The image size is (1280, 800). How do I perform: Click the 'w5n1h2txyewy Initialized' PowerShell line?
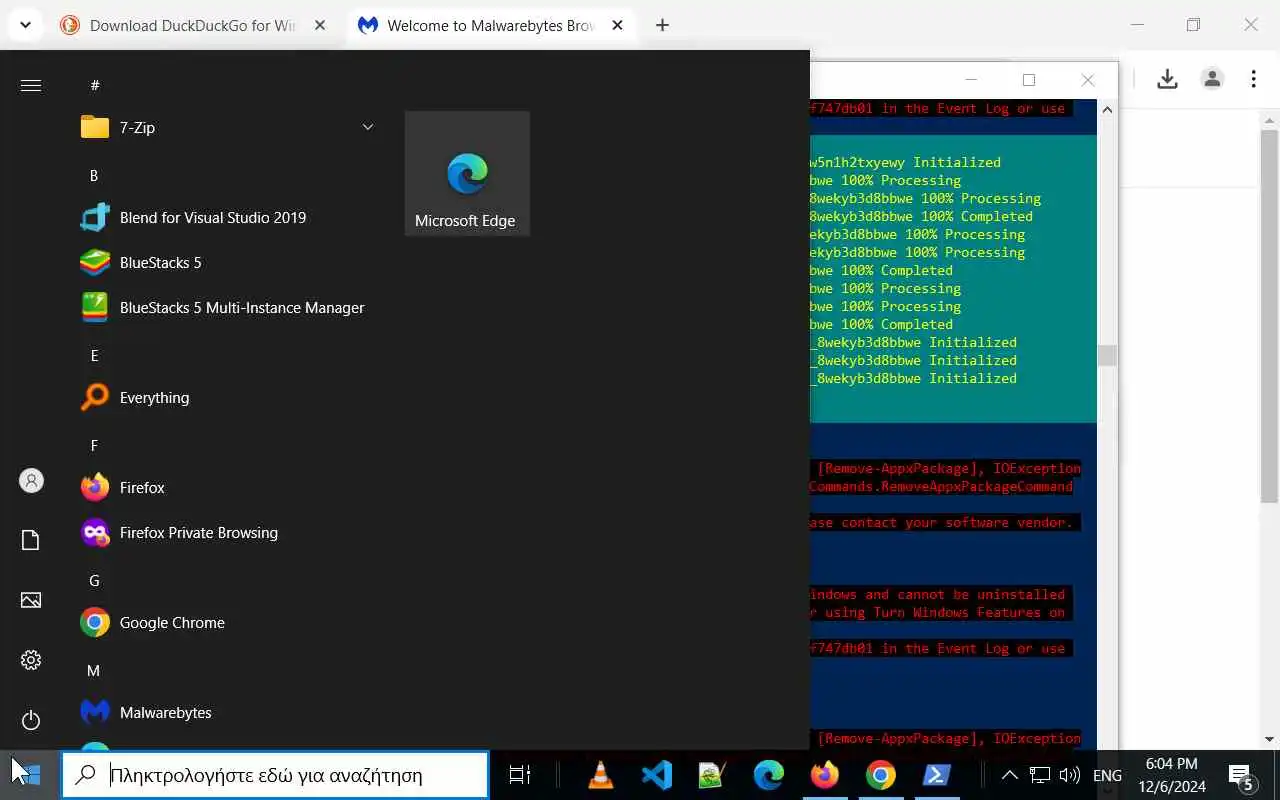(905, 162)
